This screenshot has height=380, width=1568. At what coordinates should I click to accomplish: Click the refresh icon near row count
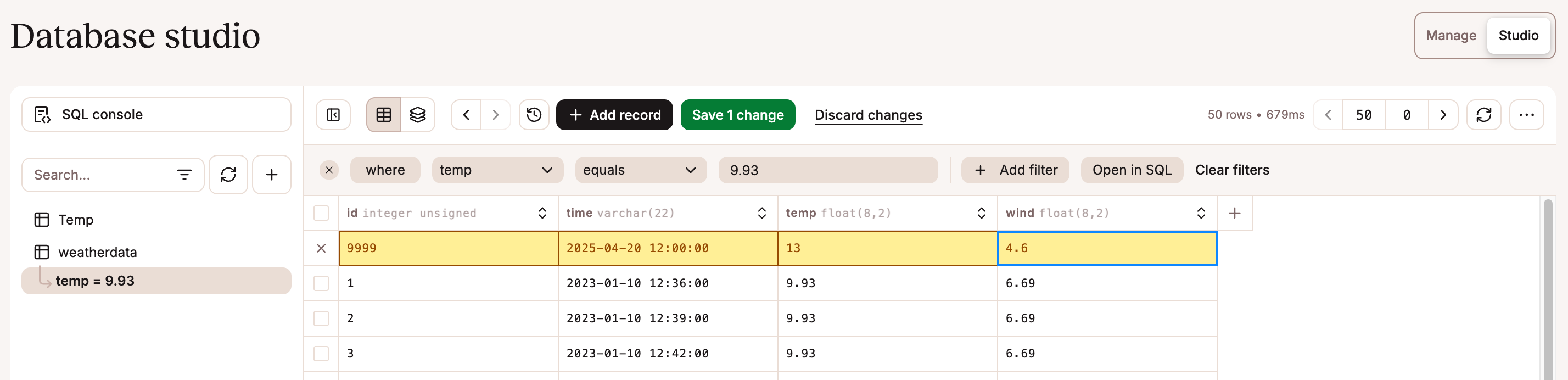click(x=1483, y=114)
